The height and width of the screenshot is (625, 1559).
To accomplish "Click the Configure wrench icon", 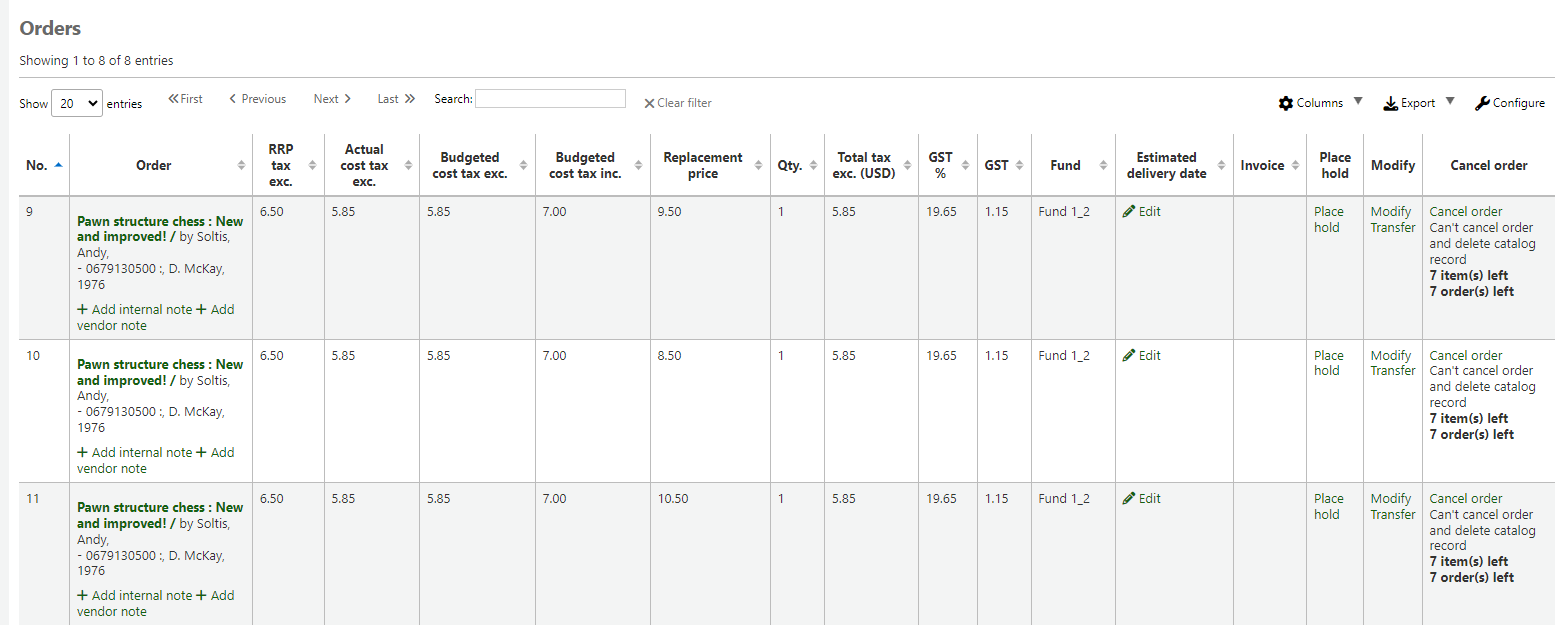I will pyautogui.click(x=1482, y=103).
